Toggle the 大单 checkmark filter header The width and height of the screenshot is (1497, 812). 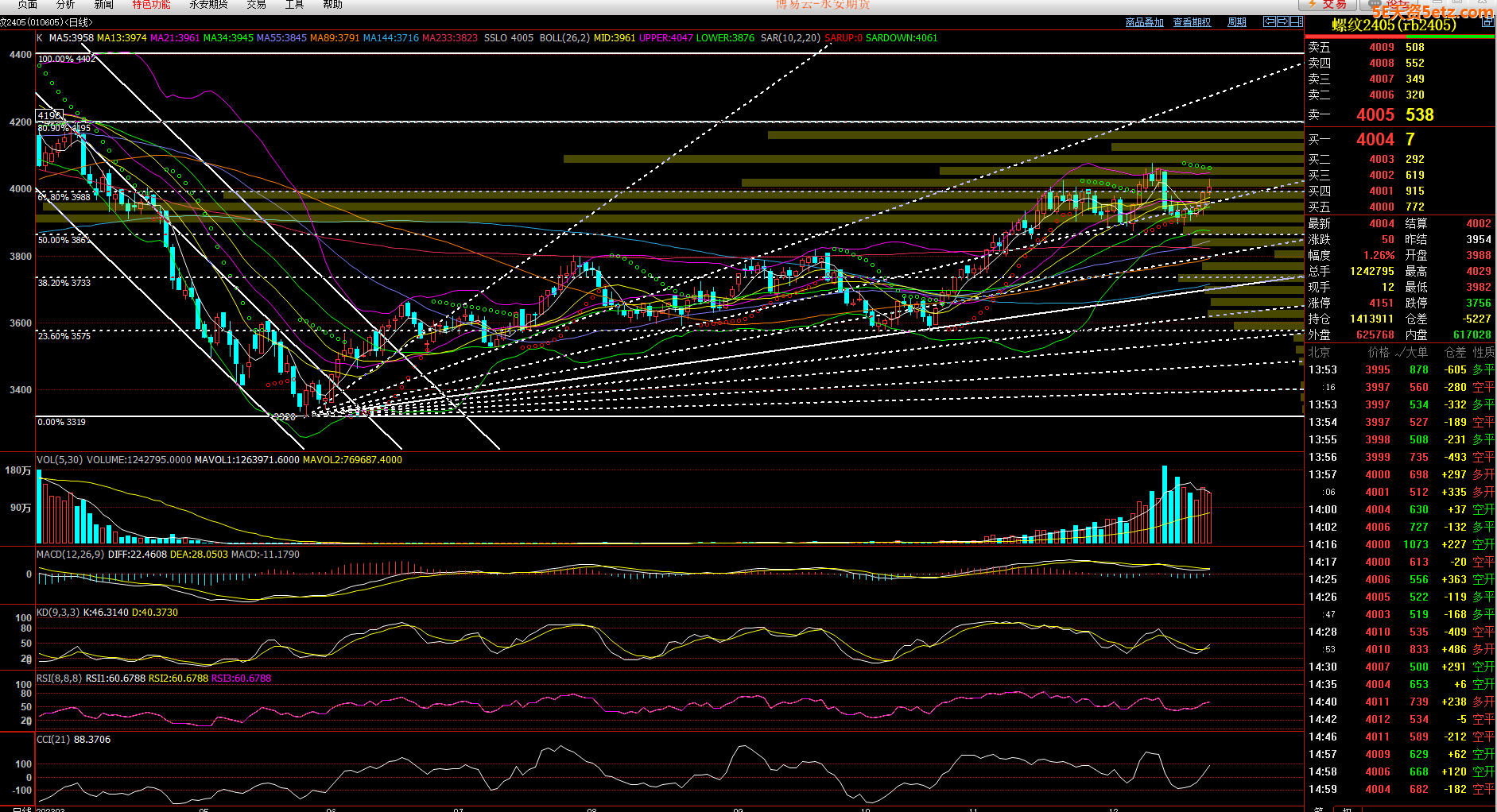point(1411,352)
